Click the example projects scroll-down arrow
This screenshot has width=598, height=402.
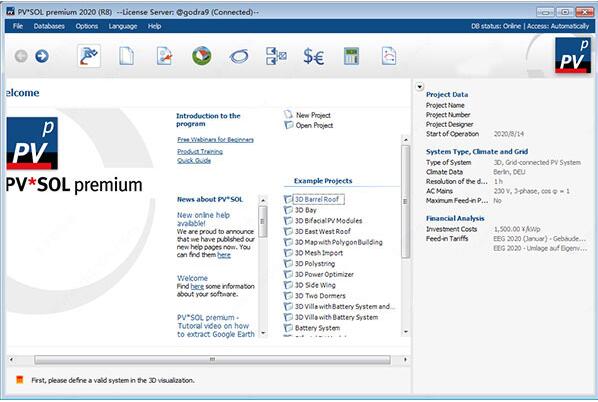pyautogui.click(x=406, y=332)
